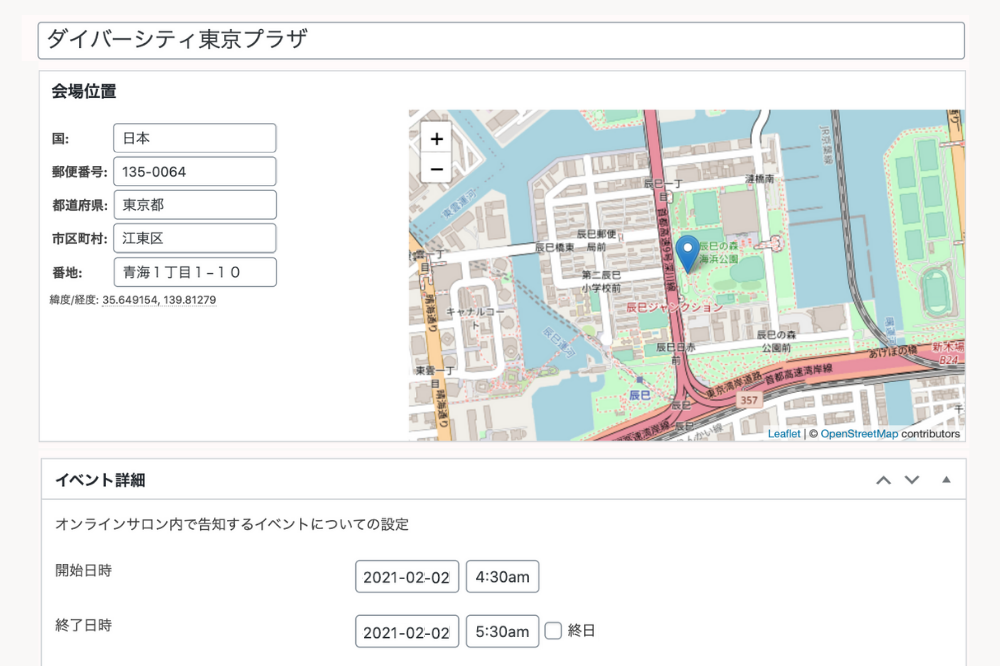Open the OpenStreetMap attribution link
The image size is (1000, 666).
tap(858, 434)
